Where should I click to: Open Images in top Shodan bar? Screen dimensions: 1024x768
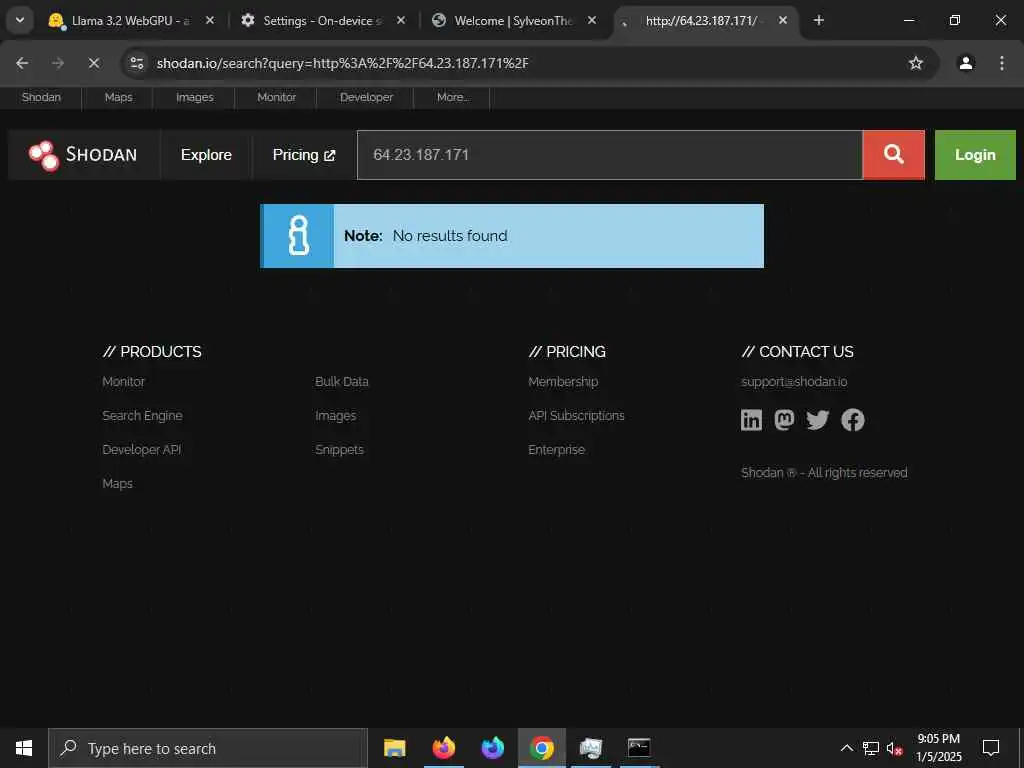click(195, 97)
